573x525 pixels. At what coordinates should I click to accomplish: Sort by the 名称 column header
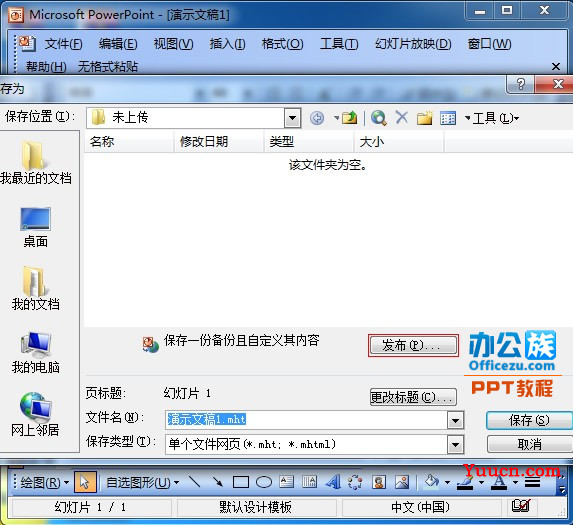(x=129, y=141)
